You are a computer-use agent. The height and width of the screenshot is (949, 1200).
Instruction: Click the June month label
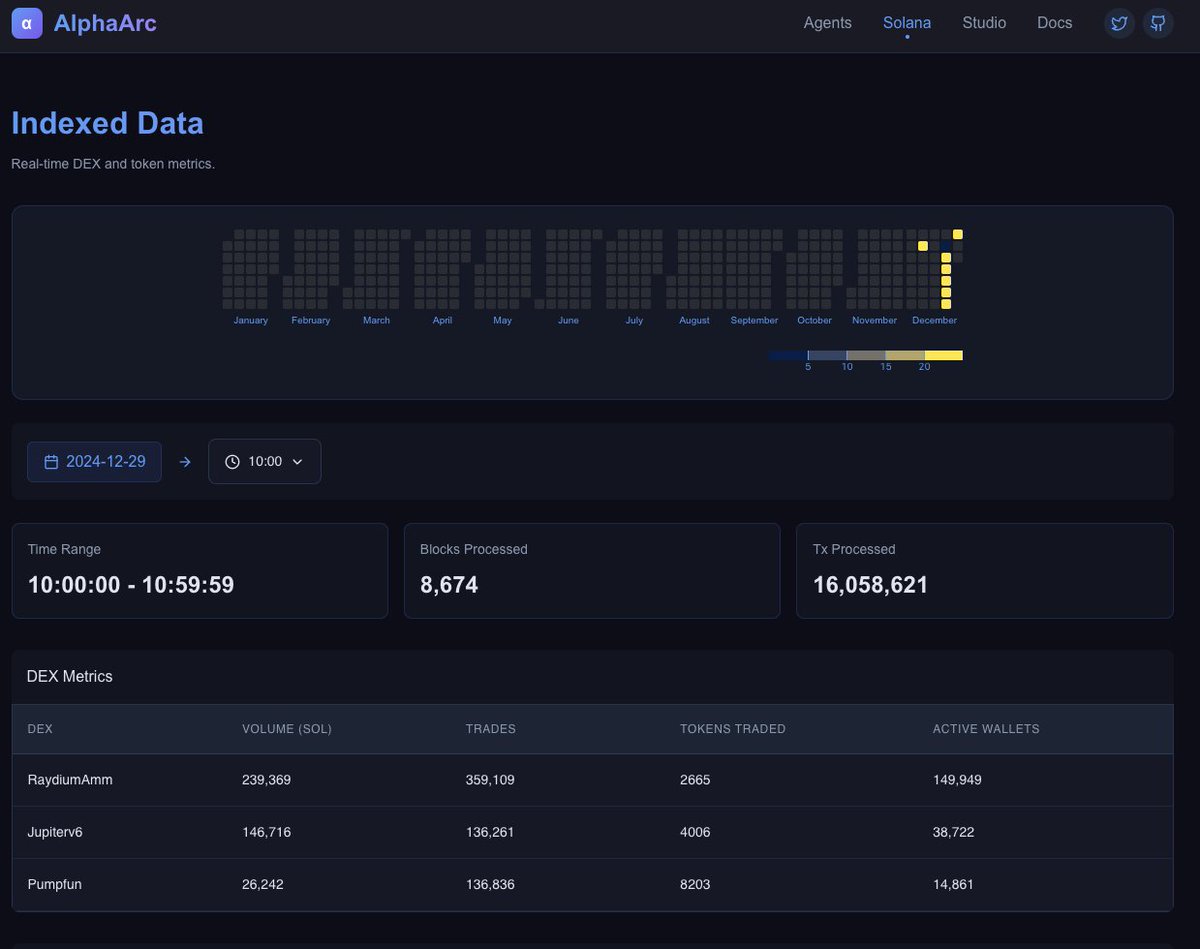coord(568,320)
